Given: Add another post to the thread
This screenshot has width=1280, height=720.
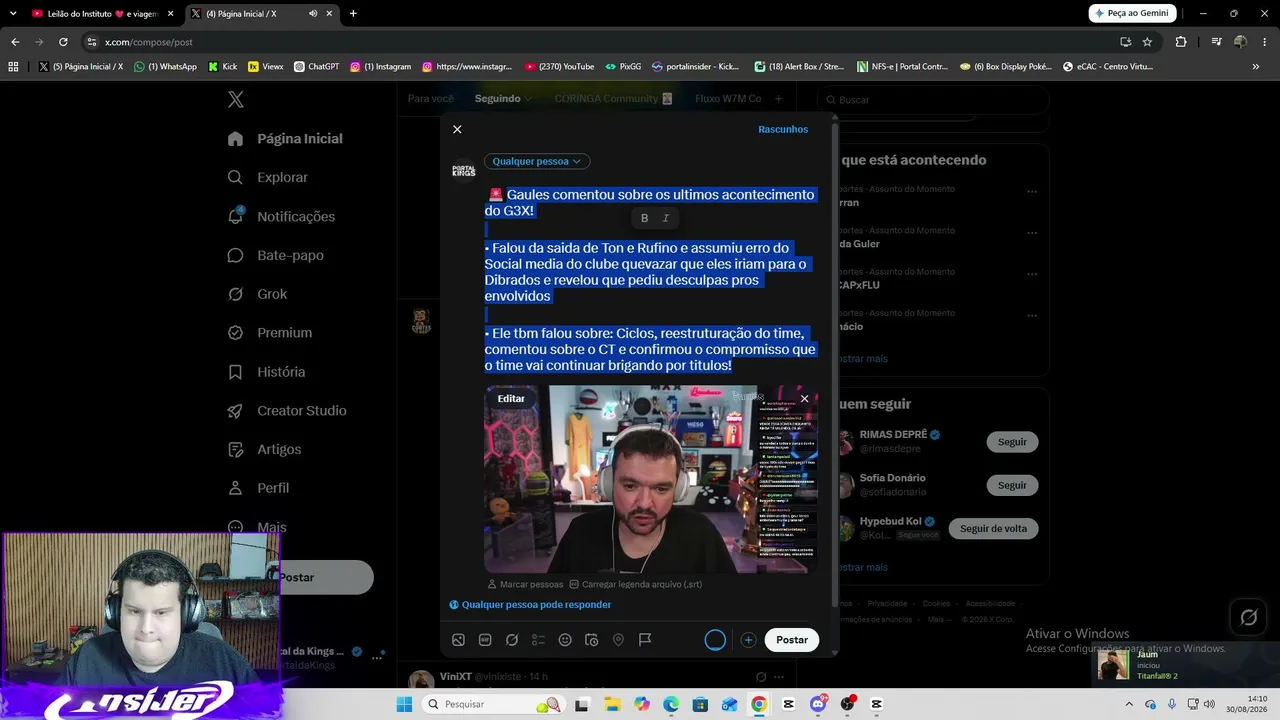Looking at the screenshot, I should point(748,640).
